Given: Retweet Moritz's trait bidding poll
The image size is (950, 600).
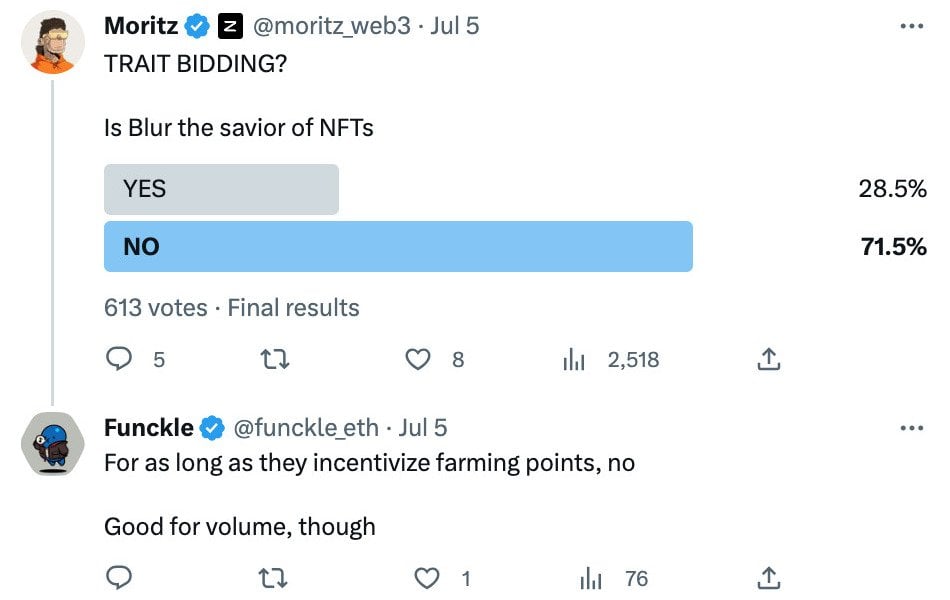Looking at the screenshot, I should 275,359.
